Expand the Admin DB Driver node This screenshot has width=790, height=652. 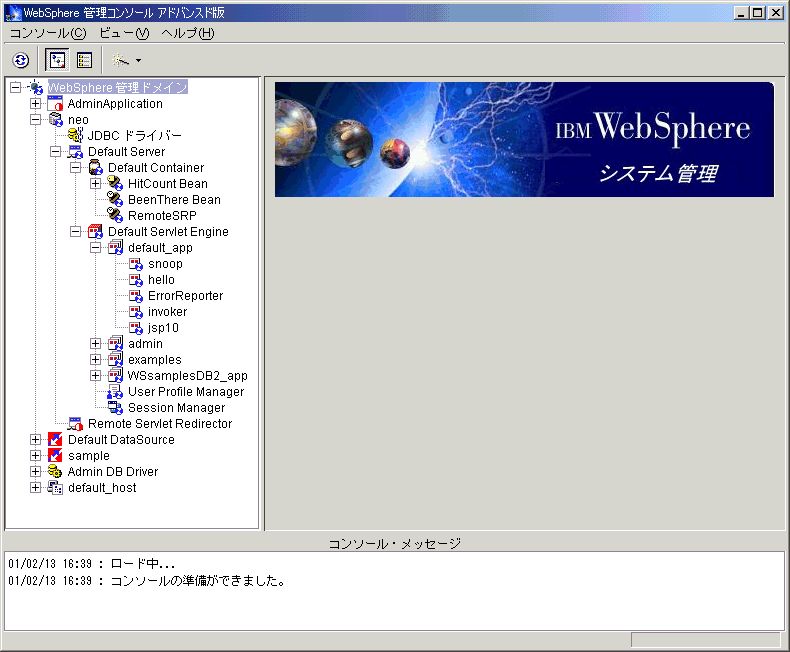pyautogui.click(x=35, y=472)
